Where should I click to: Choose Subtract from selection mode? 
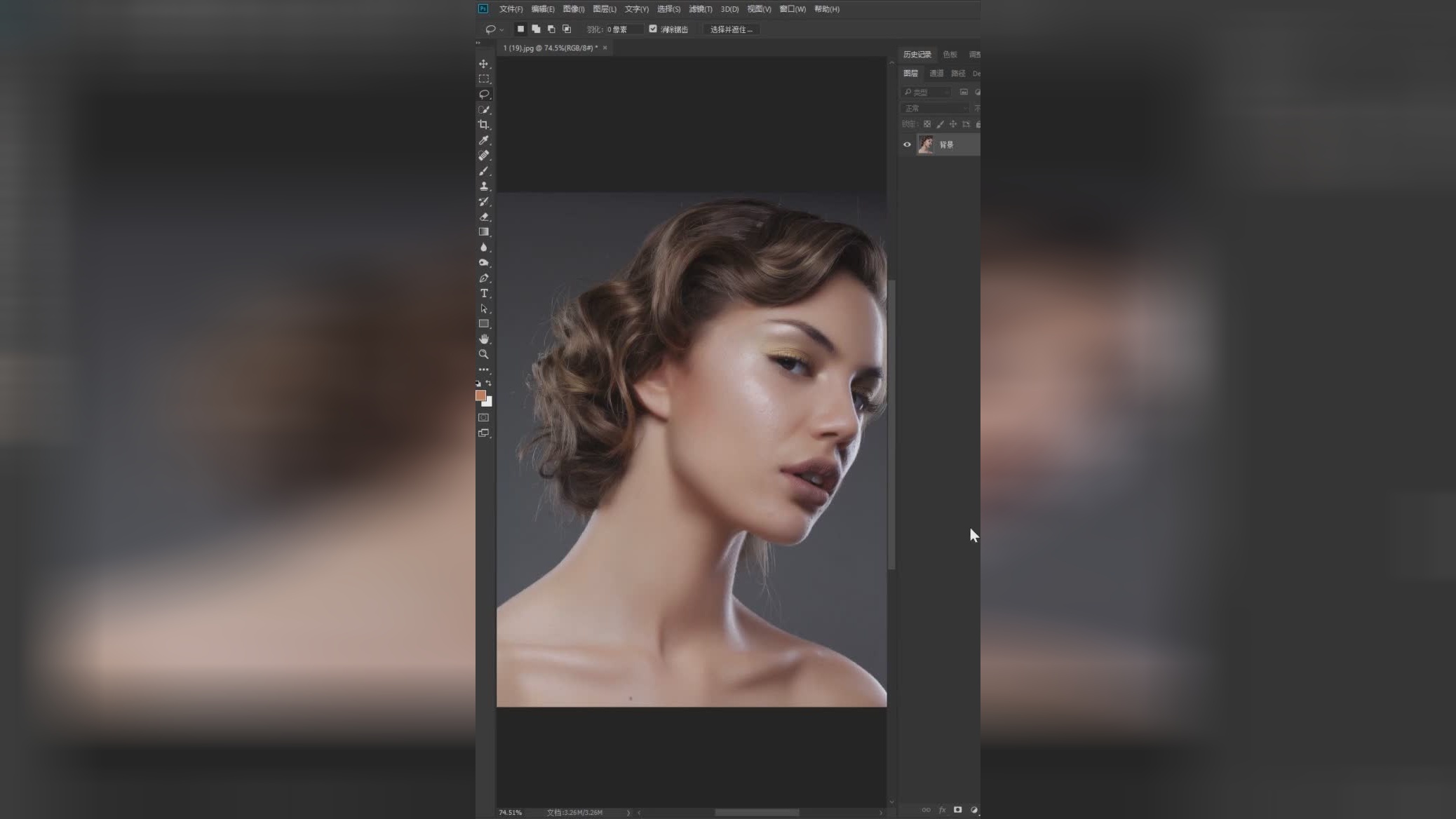pyautogui.click(x=551, y=29)
